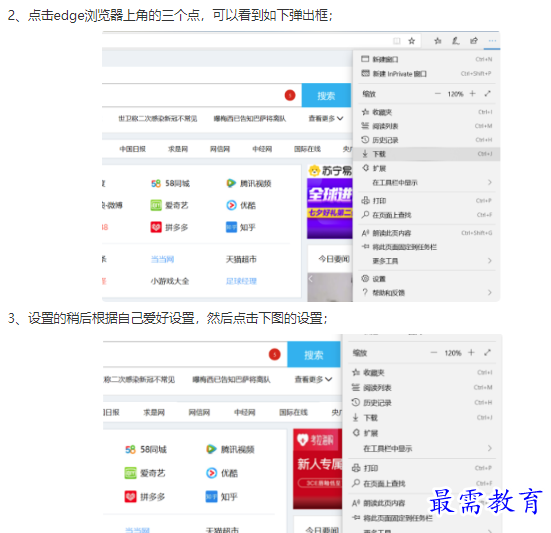
Task: Click the add-notes pen icon in upper Edge toolbar
Action: point(455,41)
